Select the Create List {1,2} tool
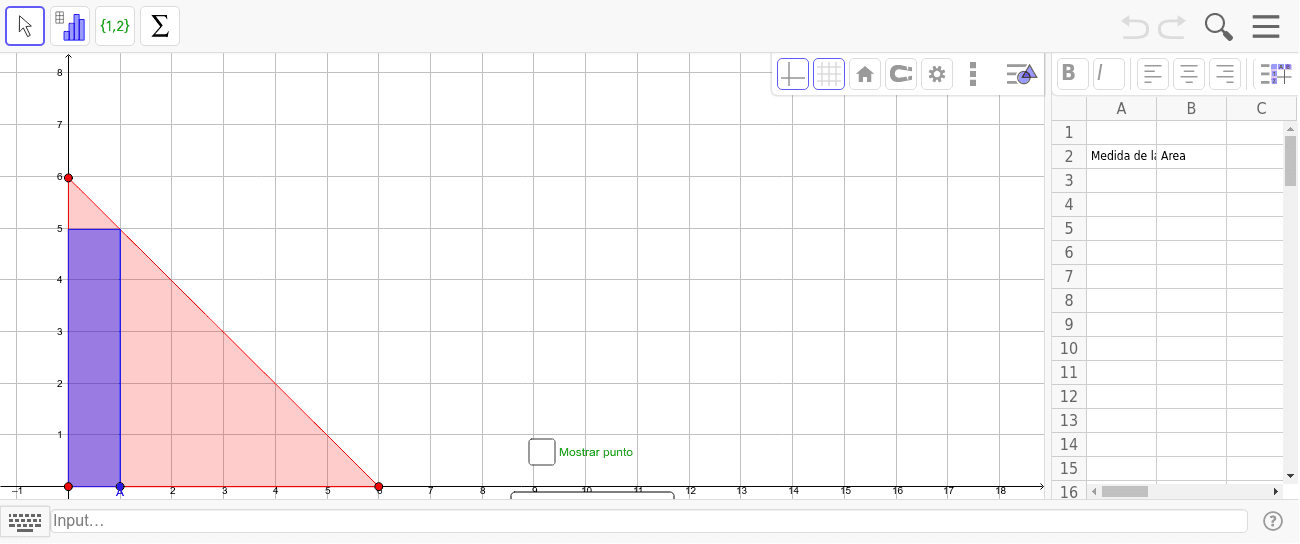Viewport: 1300px width, 544px height. (115, 26)
